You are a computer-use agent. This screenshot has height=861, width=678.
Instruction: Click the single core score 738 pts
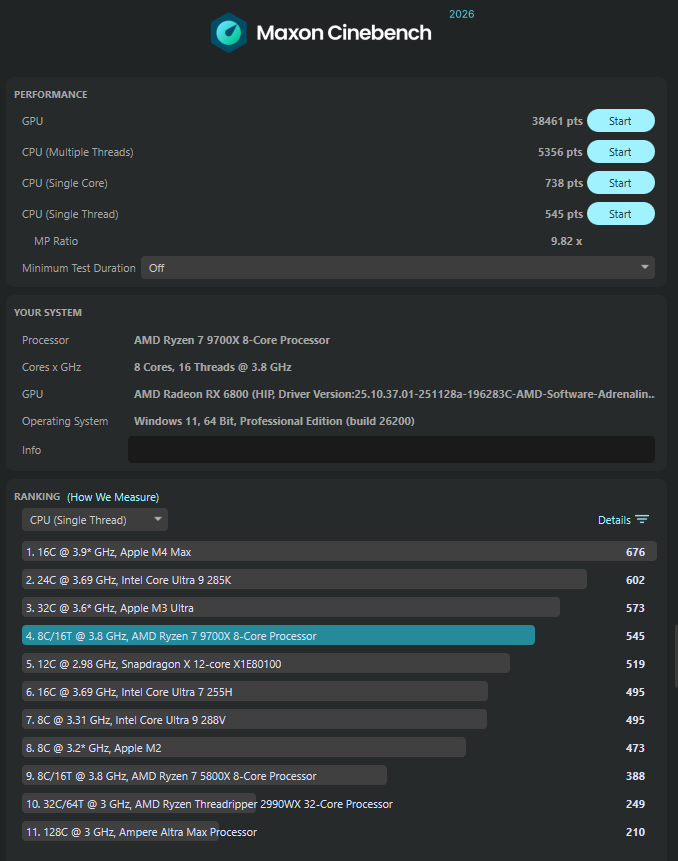(x=564, y=183)
